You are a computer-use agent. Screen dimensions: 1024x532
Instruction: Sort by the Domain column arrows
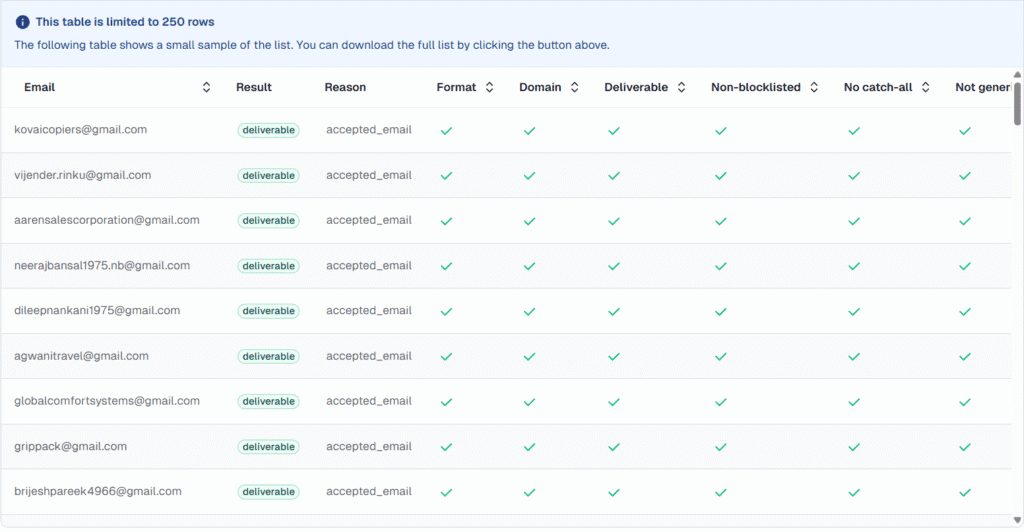coord(574,88)
